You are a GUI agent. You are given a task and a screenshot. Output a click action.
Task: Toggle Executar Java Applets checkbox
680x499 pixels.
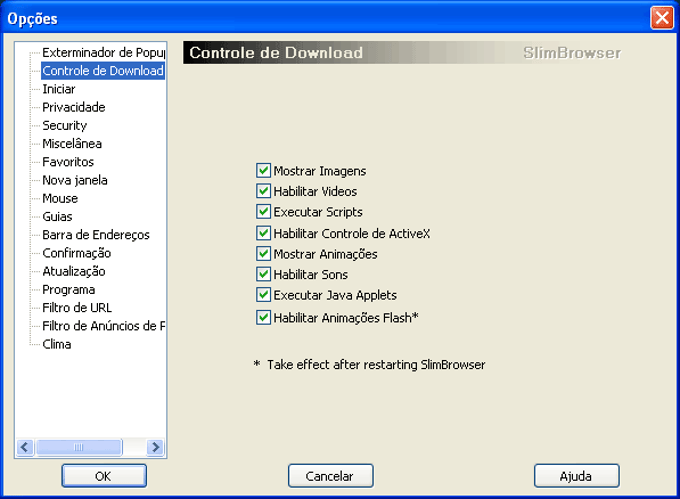pyautogui.click(x=264, y=295)
